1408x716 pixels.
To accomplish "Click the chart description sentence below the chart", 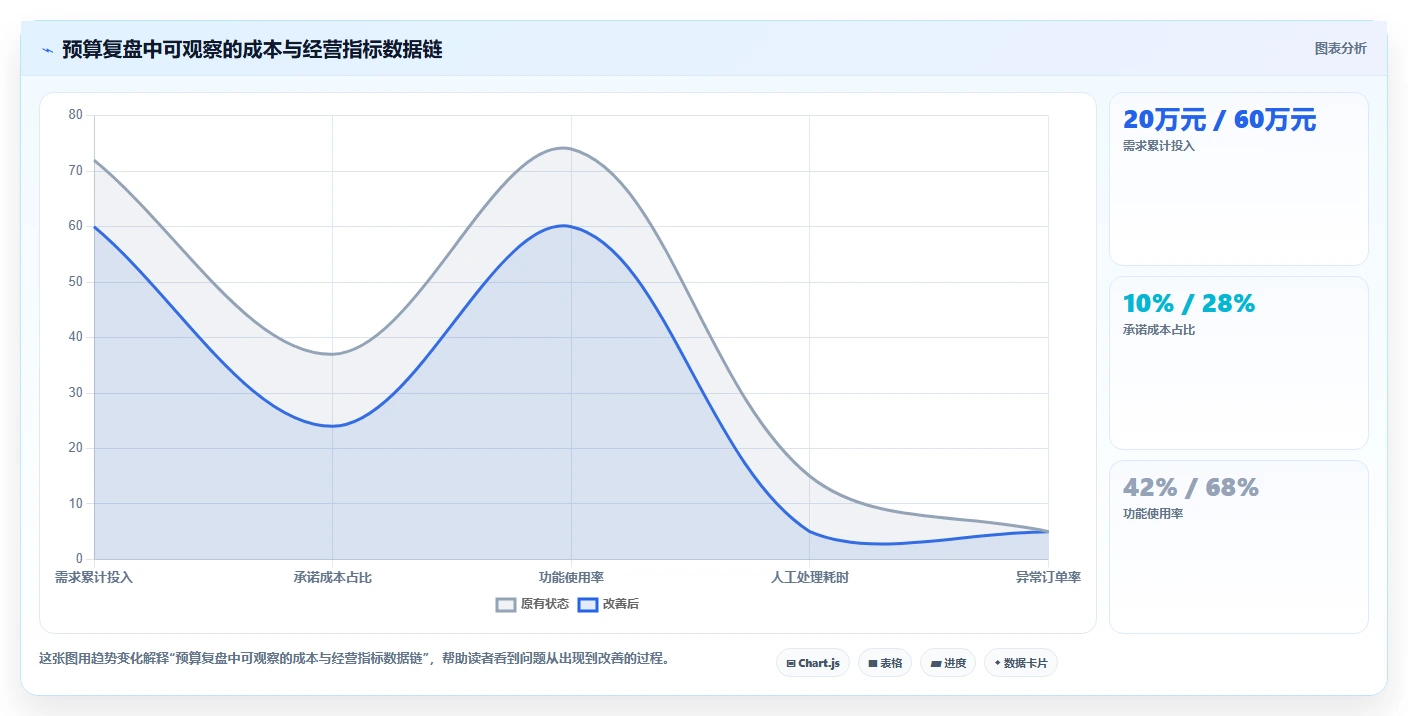I will [354, 659].
